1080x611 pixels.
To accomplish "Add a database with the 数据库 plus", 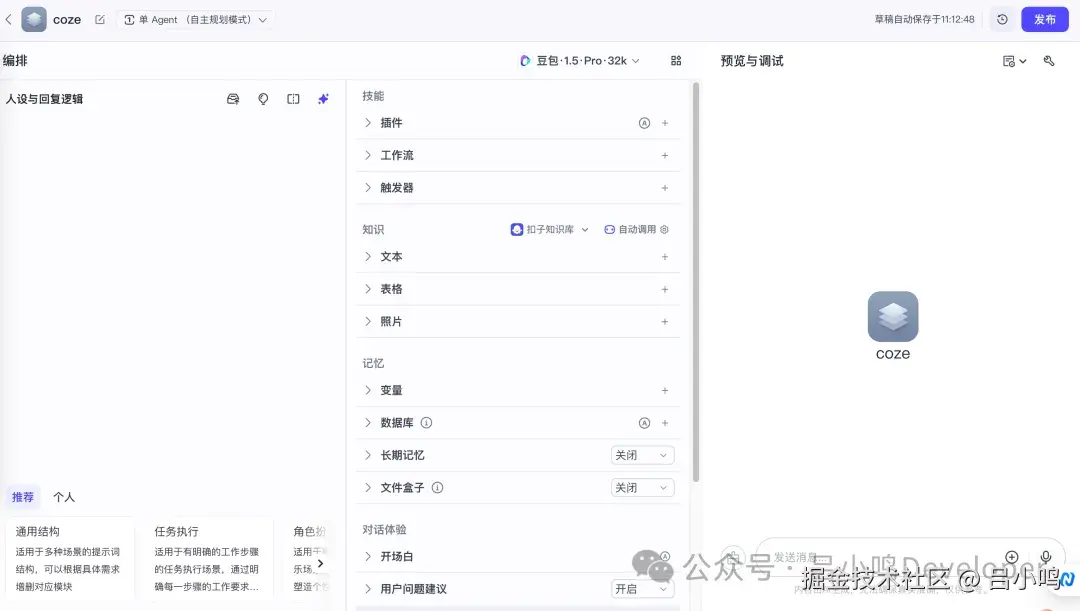I will coord(665,423).
